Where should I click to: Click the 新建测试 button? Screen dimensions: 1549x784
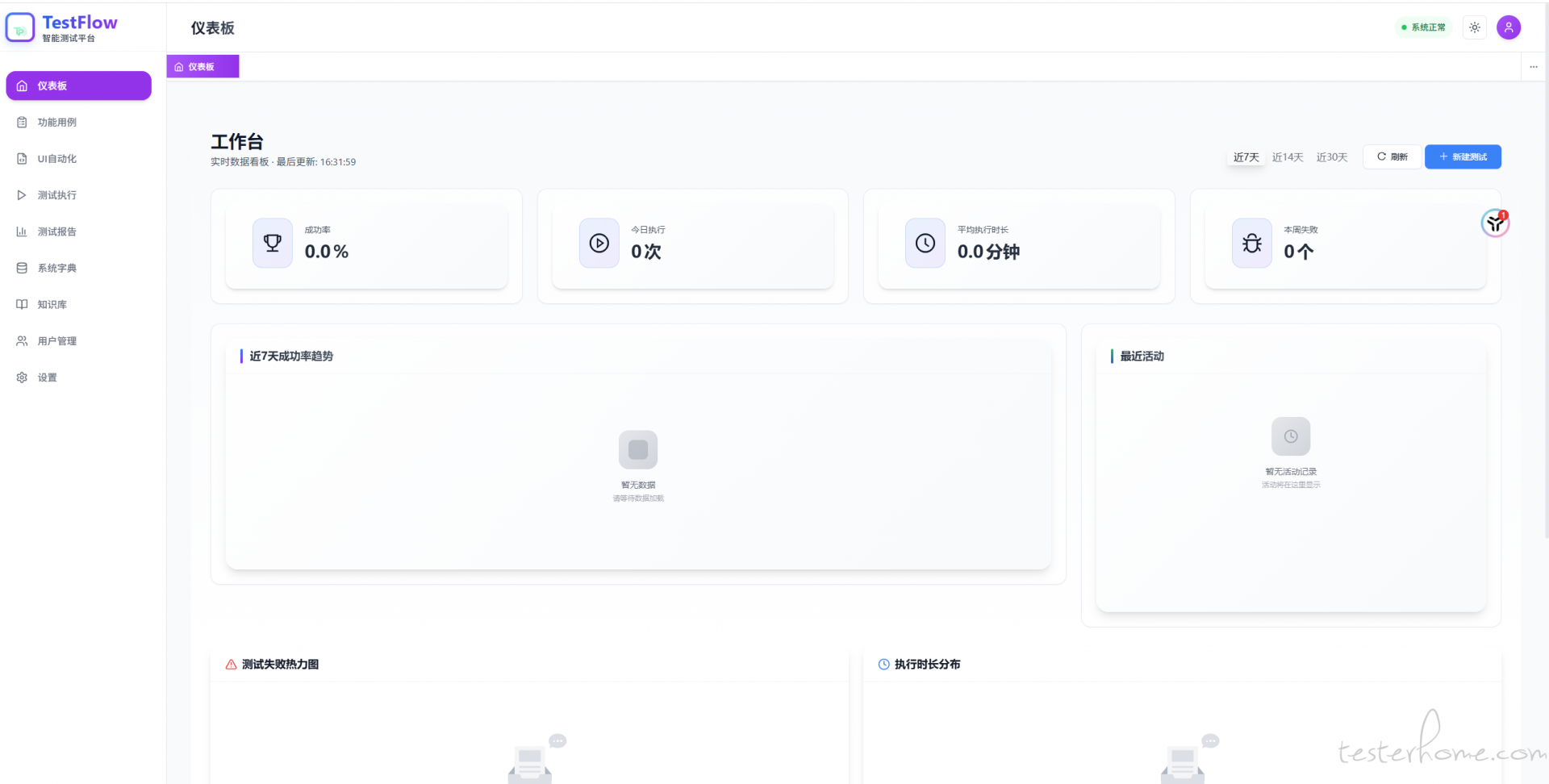click(x=1463, y=157)
